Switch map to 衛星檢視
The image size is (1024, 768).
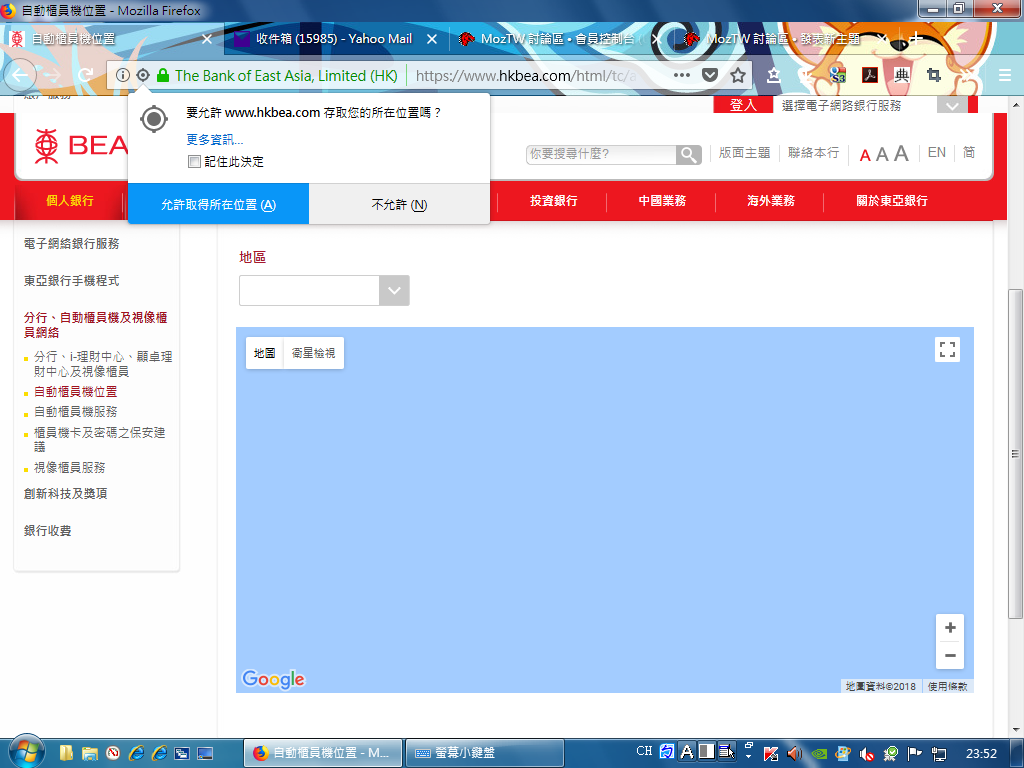(313, 353)
